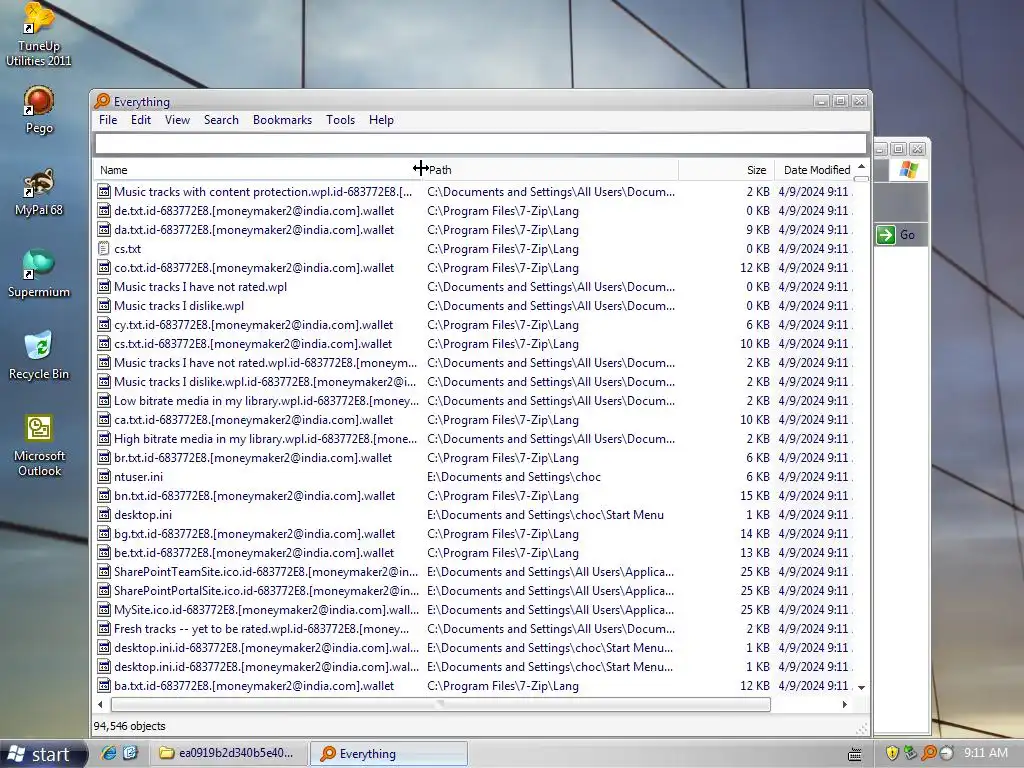The image size is (1024, 768).
Task: Select bn.txt.id-683772E8 wallet file
Action: pyautogui.click(x=255, y=496)
